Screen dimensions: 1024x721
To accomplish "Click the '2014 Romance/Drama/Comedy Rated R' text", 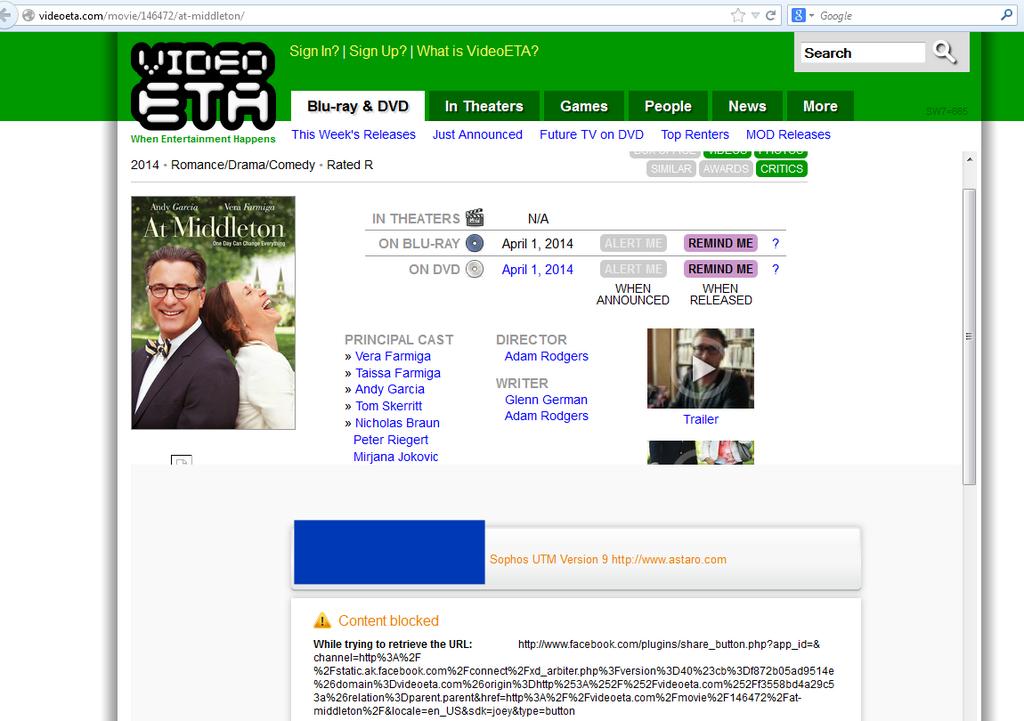I will tap(252, 165).
